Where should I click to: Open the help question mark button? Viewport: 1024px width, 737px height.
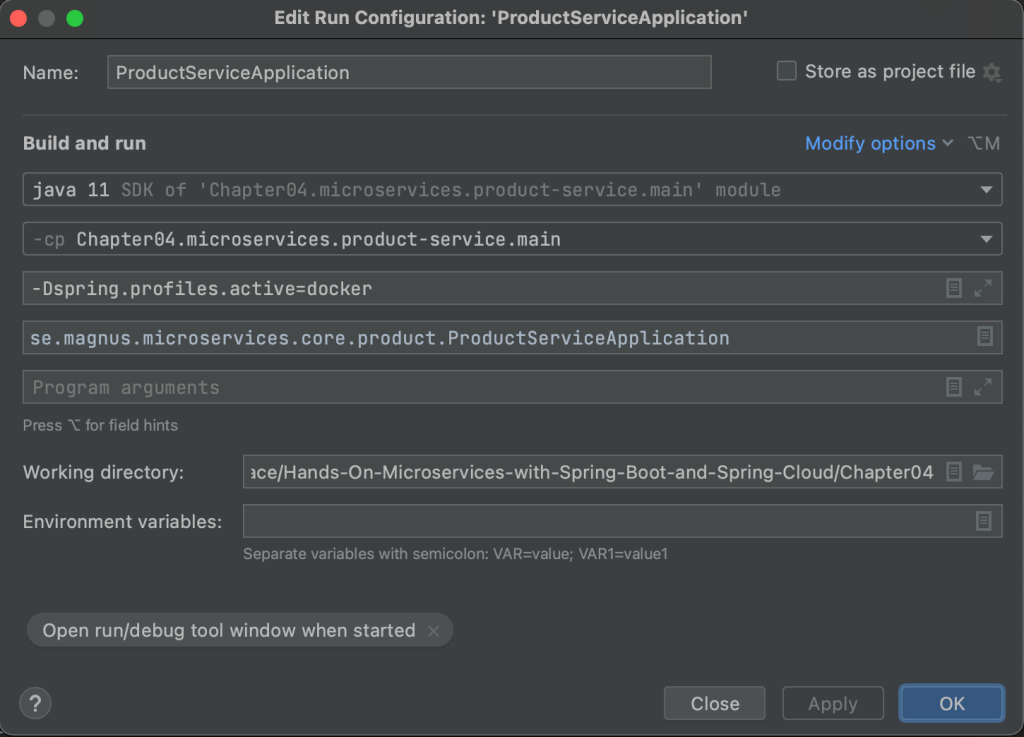click(x=35, y=703)
